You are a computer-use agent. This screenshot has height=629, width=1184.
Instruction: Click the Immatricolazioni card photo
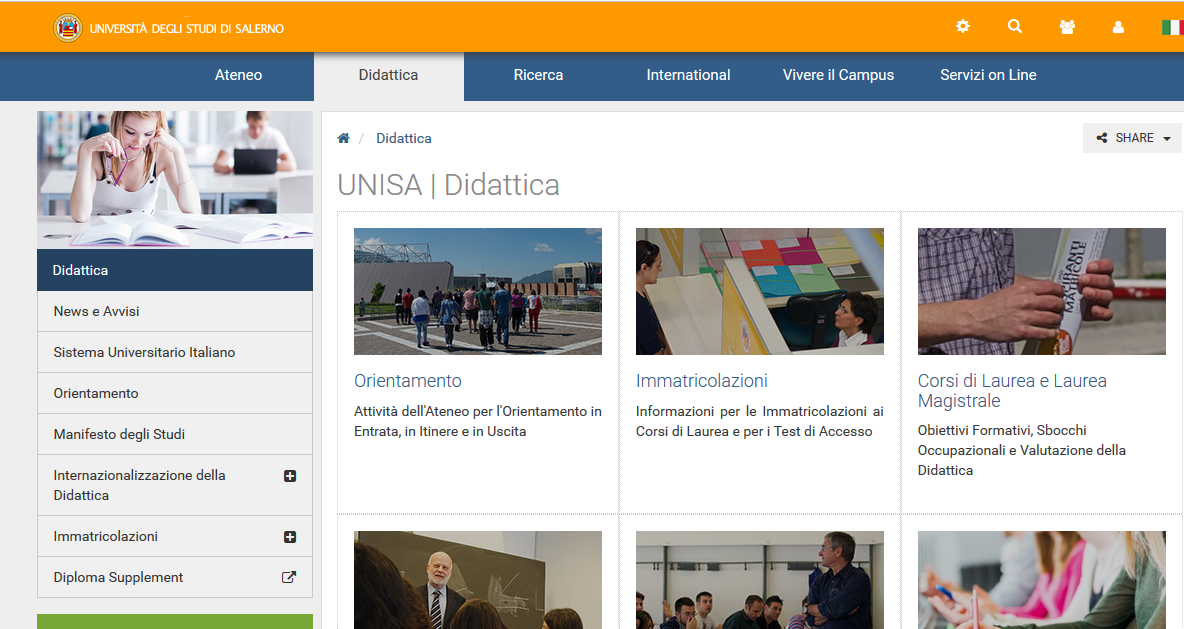point(759,291)
